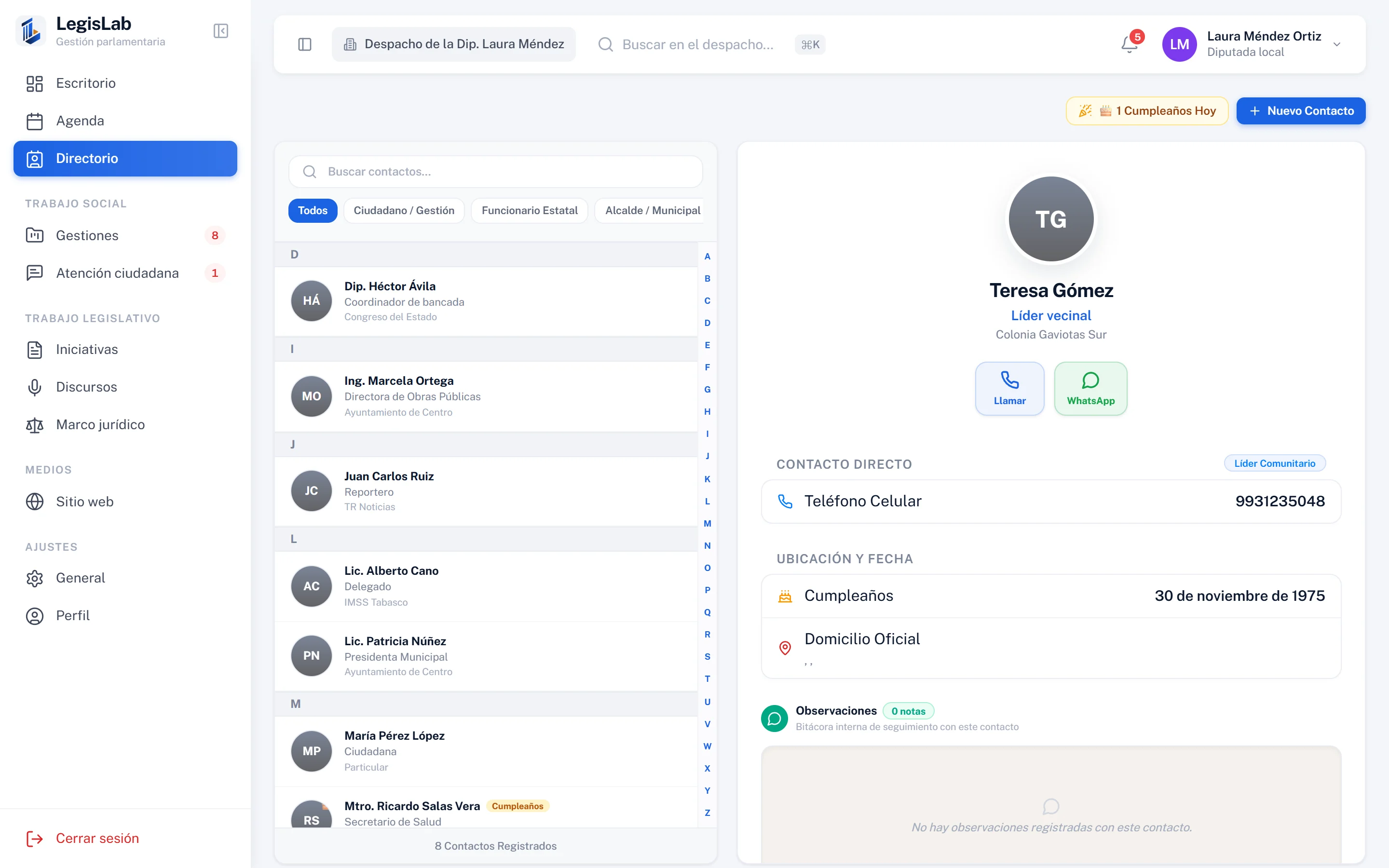
Task: Click the LM user avatar
Action: [x=1180, y=44]
